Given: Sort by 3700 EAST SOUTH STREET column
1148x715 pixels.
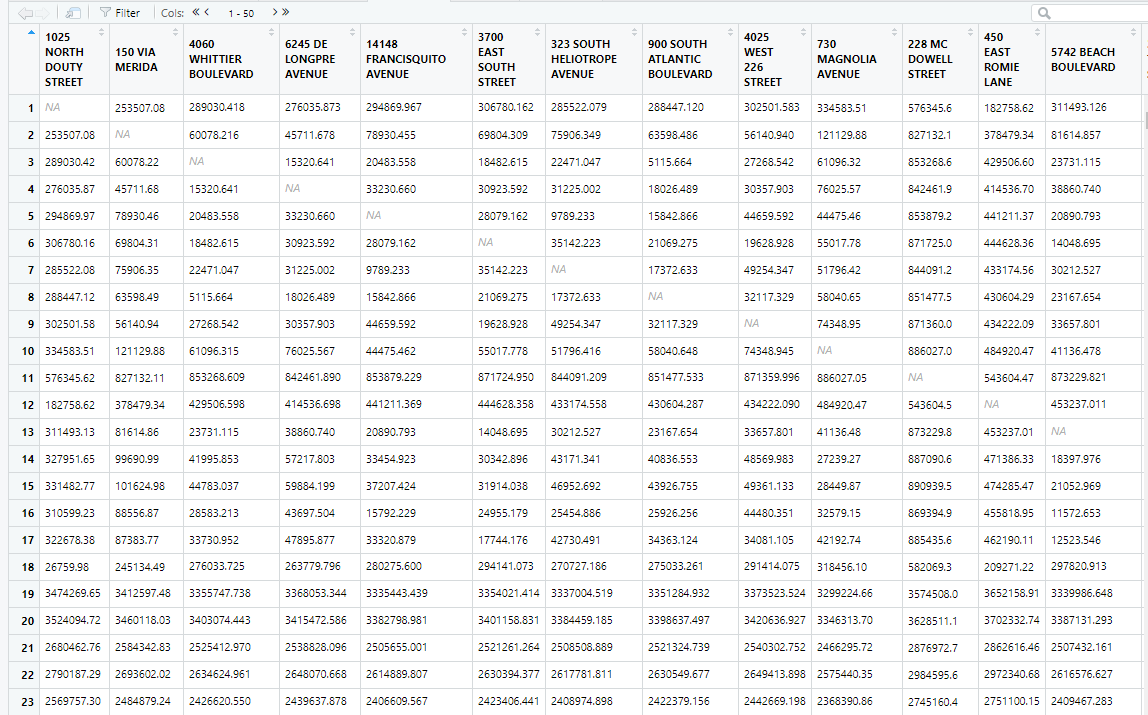Looking at the screenshot, I should (537, 33).
